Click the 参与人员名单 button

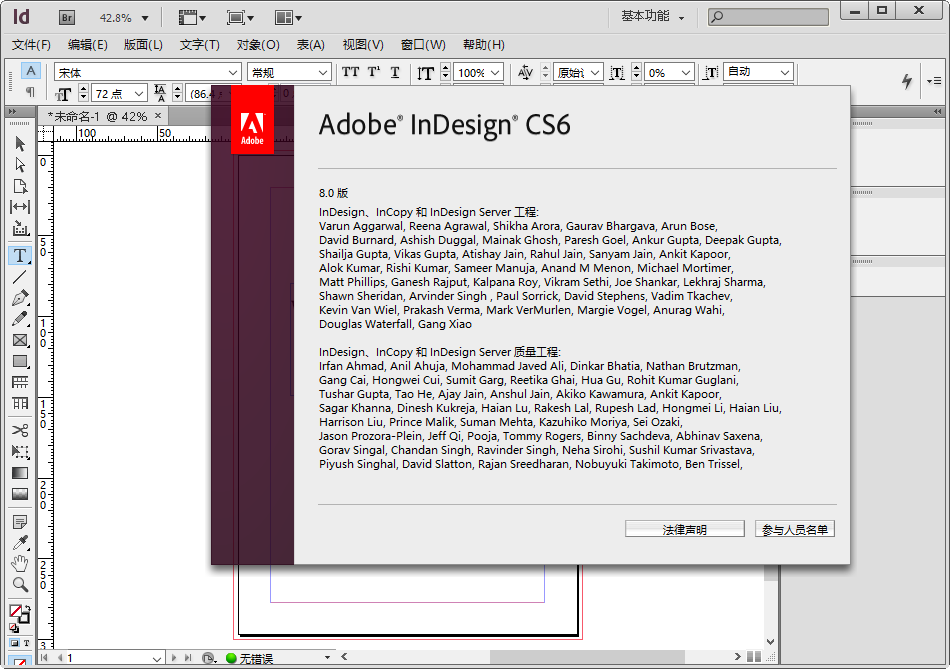795,529
